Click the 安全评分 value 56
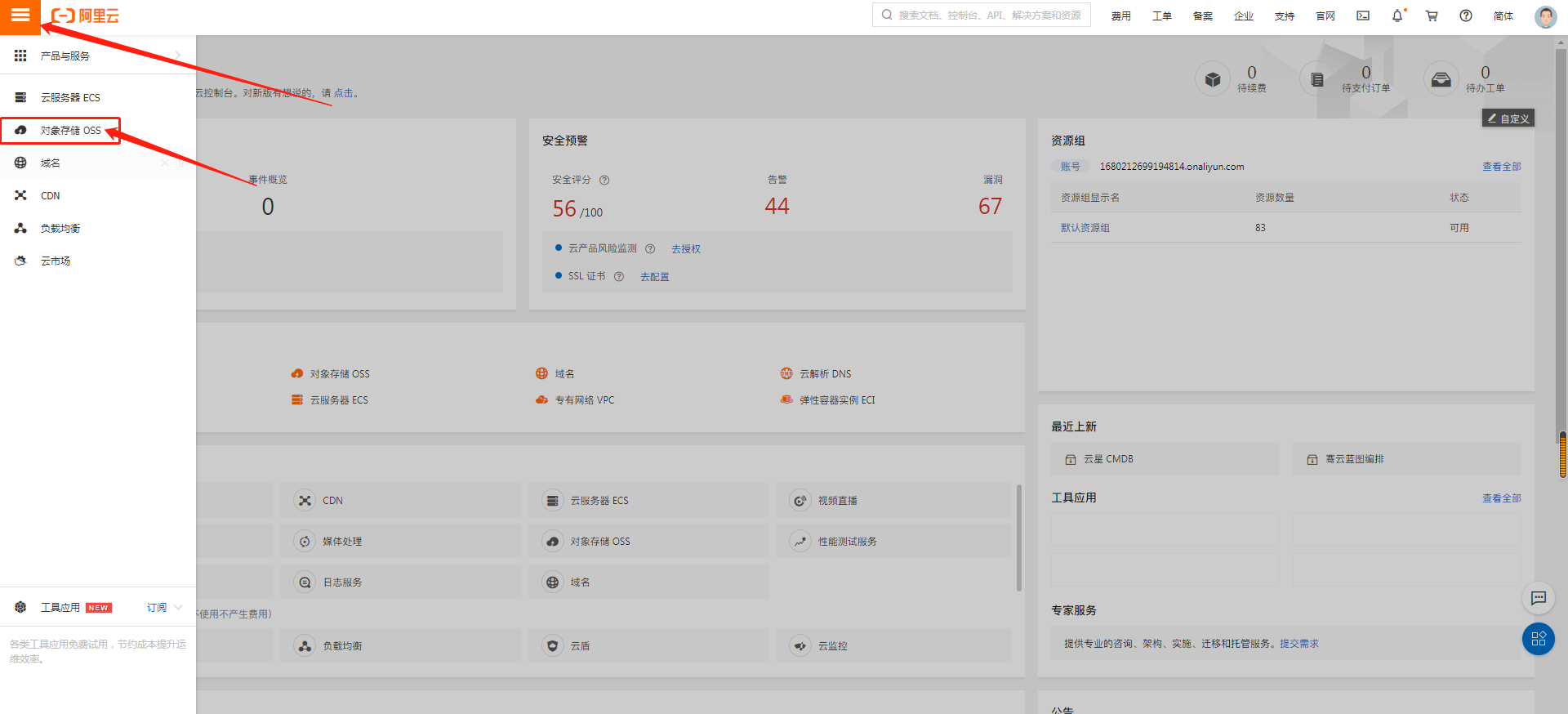 (564, 209)
